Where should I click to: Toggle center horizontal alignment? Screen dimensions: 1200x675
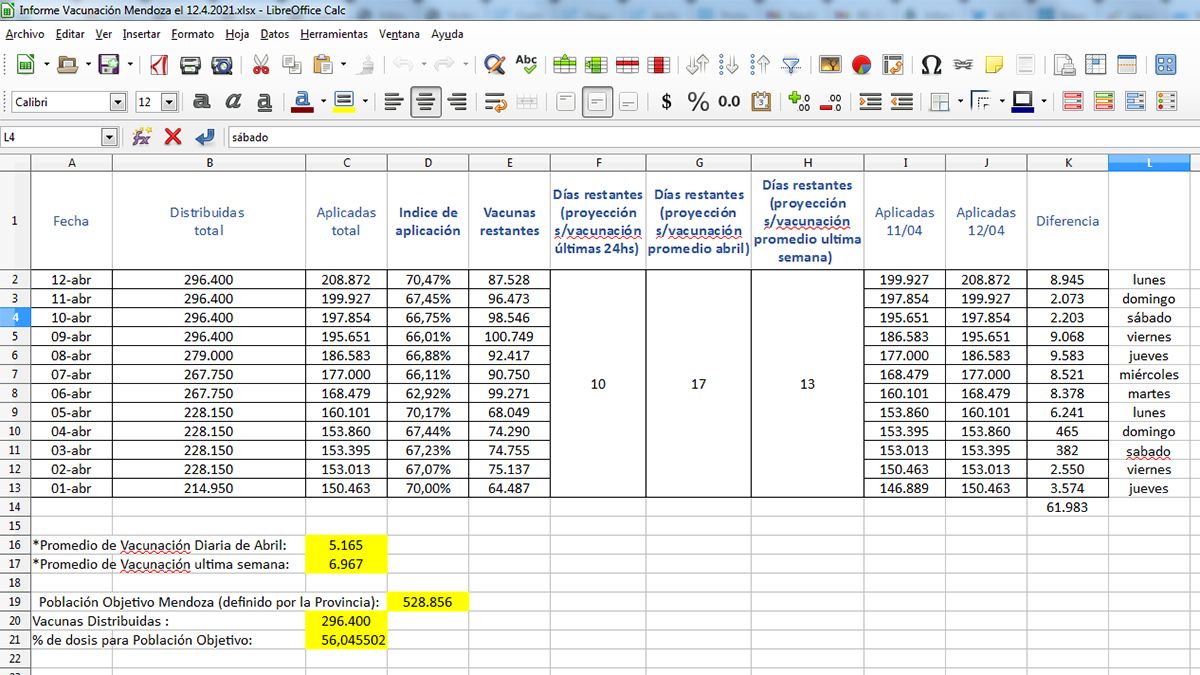point(426,102)
